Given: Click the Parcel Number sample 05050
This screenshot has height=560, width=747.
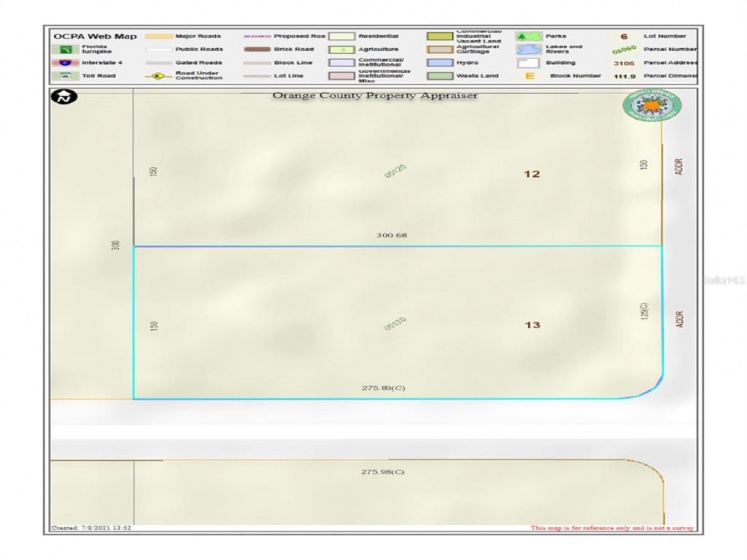Looking at the screenshot, I should 624,50.
